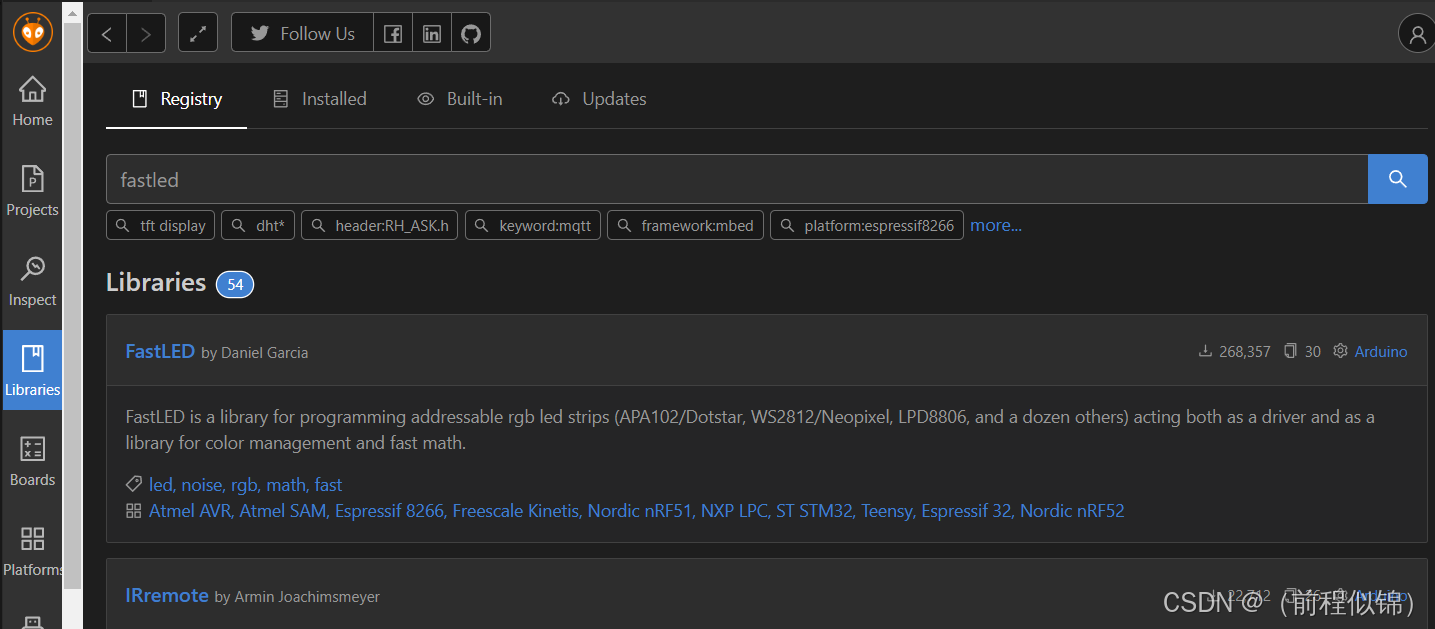Click the 'more...' search examples link
Screen dimensions: 1435x629
pos(996,226)
